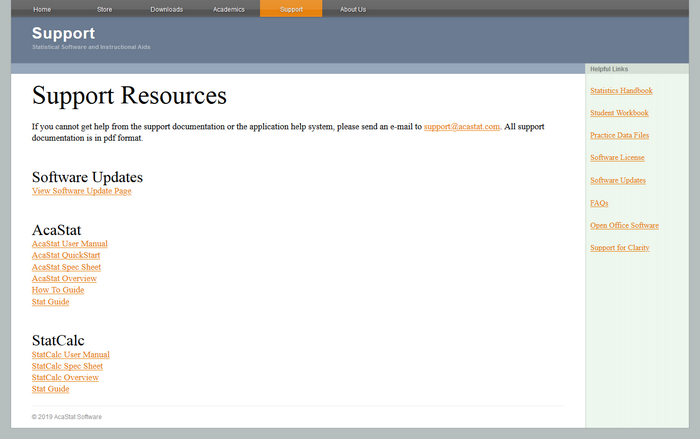
Task: Open Software Updates in sidebar
Action: [618, 180]
